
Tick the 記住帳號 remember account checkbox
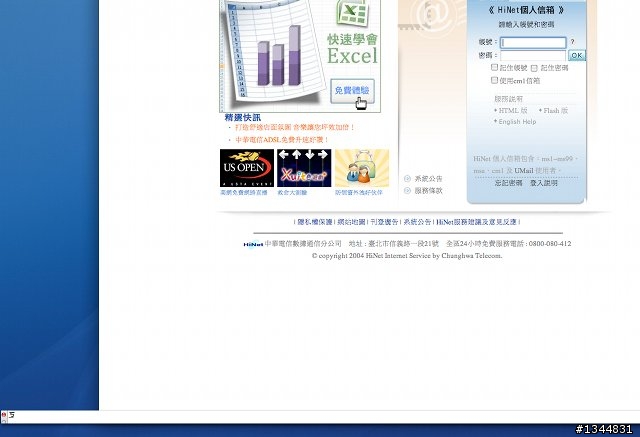(x=494, y=67)
